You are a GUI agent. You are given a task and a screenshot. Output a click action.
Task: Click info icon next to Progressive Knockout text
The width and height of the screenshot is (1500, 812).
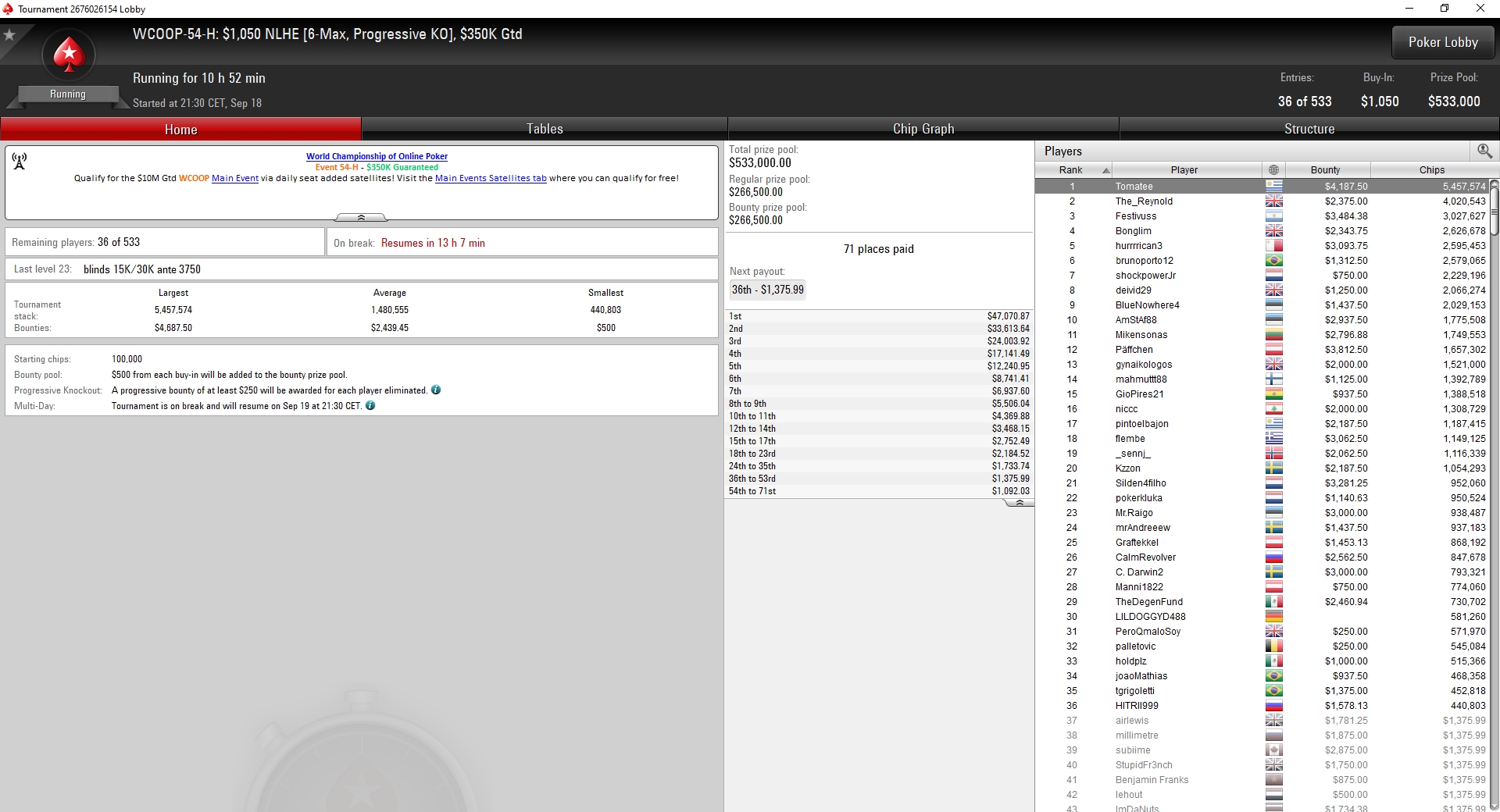[x=436, y=390]
